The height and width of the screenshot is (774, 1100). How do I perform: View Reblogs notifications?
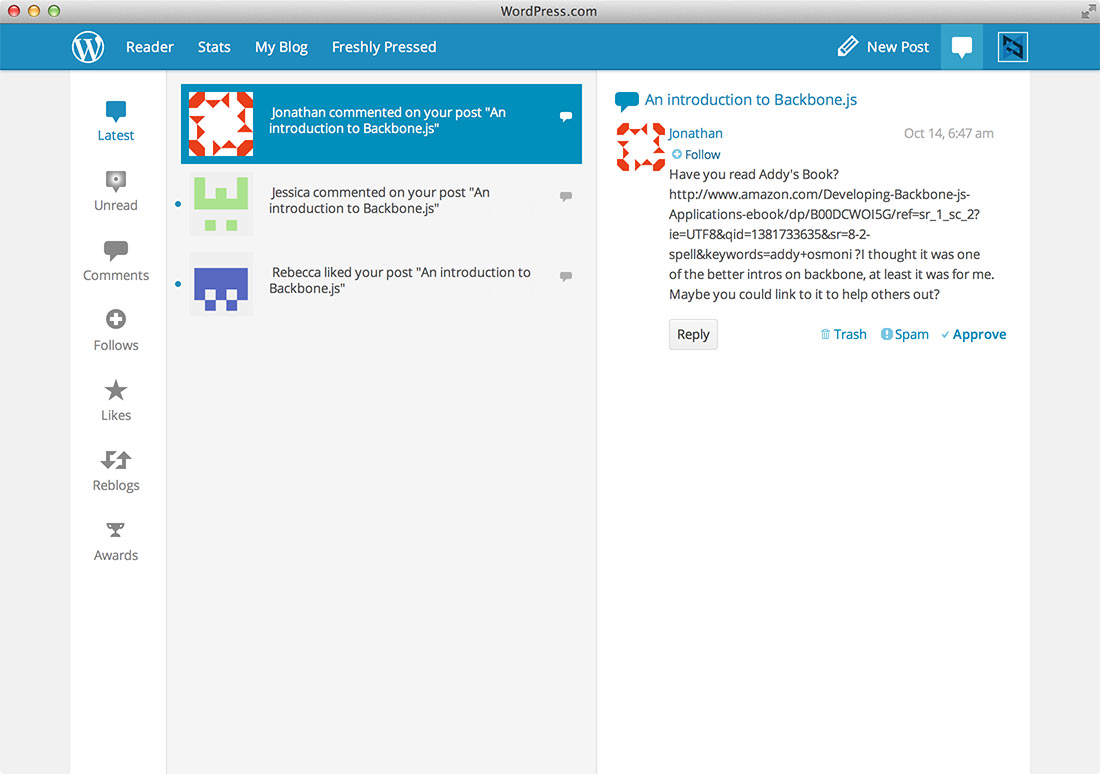115,470
